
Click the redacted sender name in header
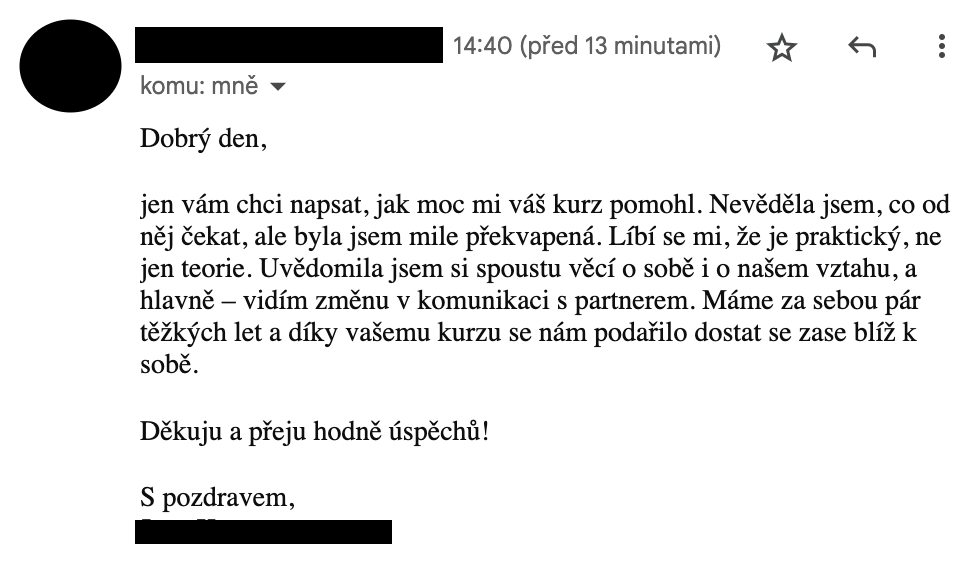point(289,45)
